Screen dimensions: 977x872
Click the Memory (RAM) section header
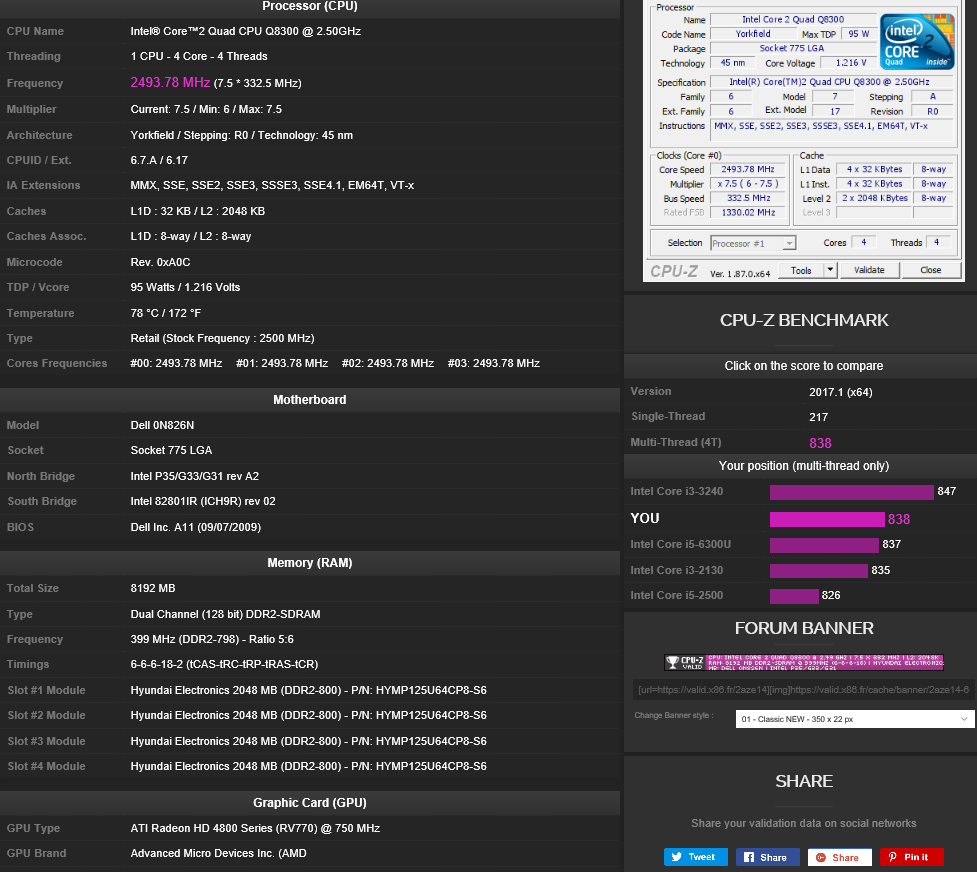tap(310, 563)
